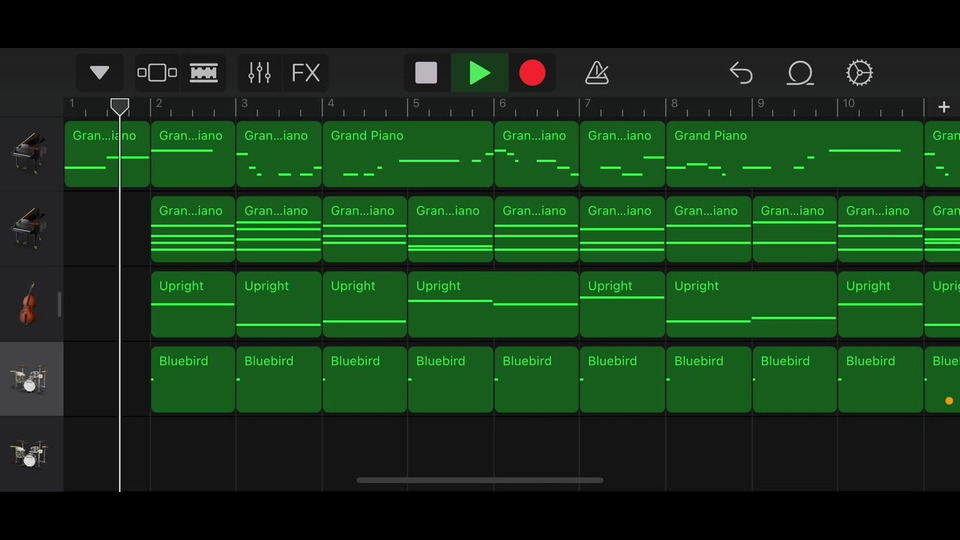Select the long Upright region at bar 5
The width and height of the screenshot is (960, 540).
(x=493, y=304)
